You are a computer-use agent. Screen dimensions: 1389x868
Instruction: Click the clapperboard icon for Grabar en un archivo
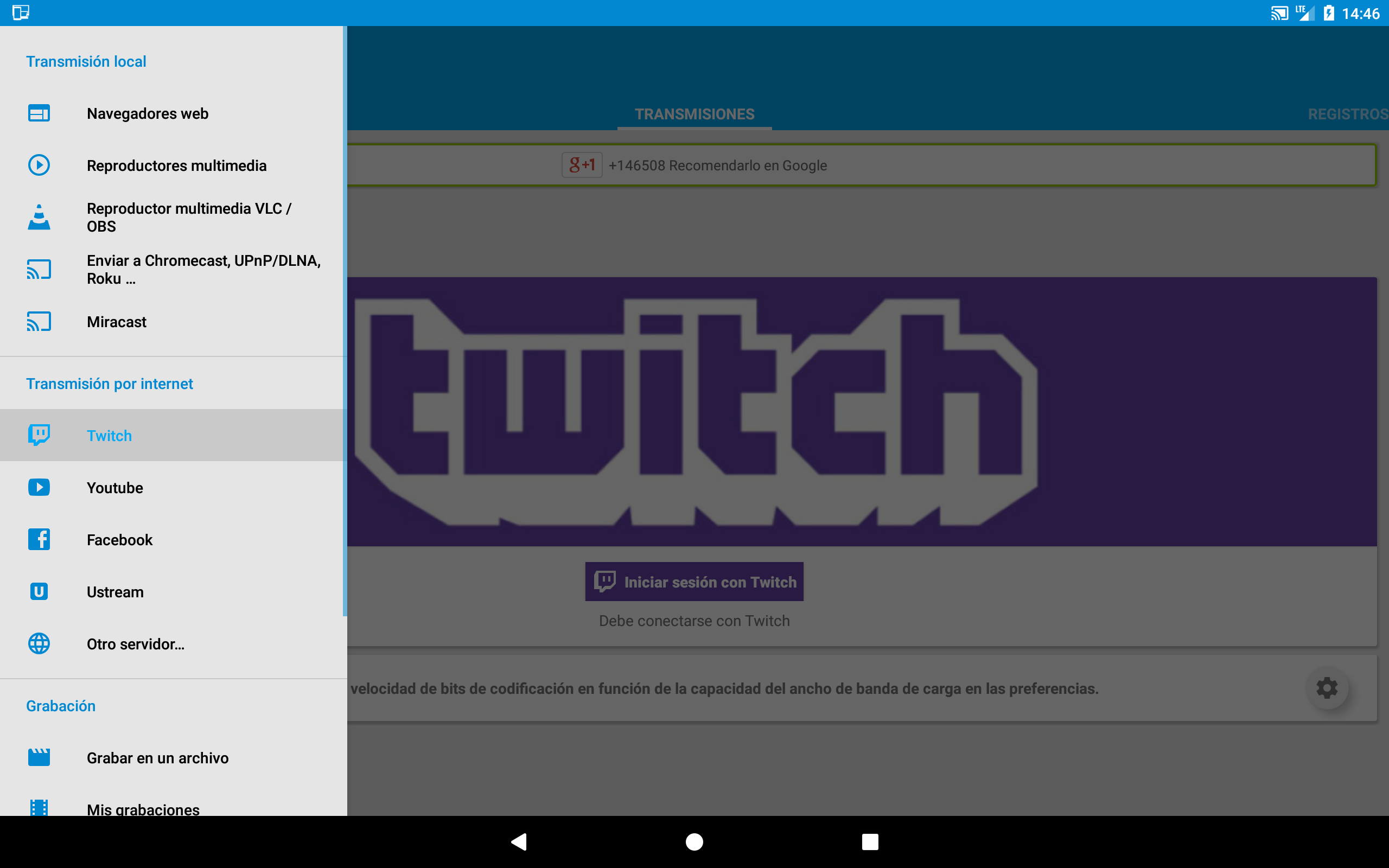39,757
